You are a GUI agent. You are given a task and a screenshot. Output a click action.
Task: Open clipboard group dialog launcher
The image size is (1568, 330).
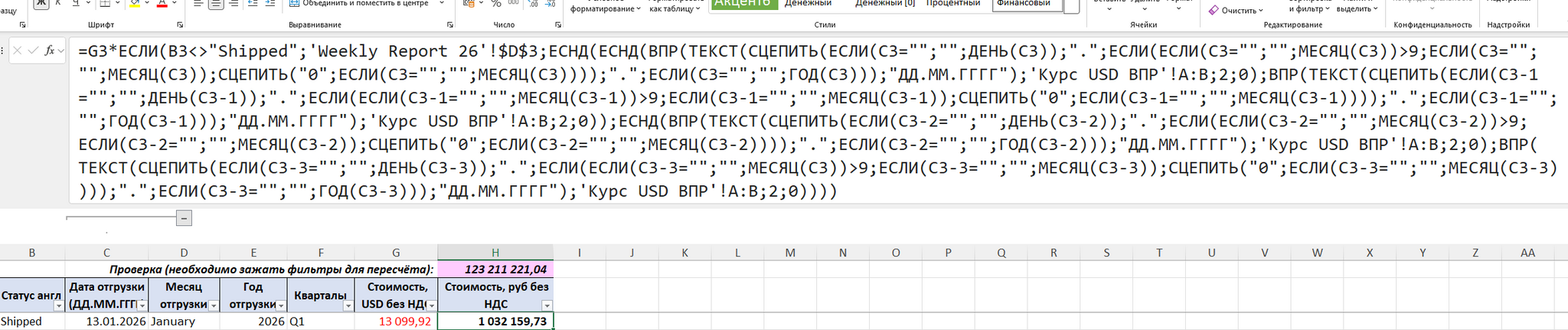tap(22, 25)
